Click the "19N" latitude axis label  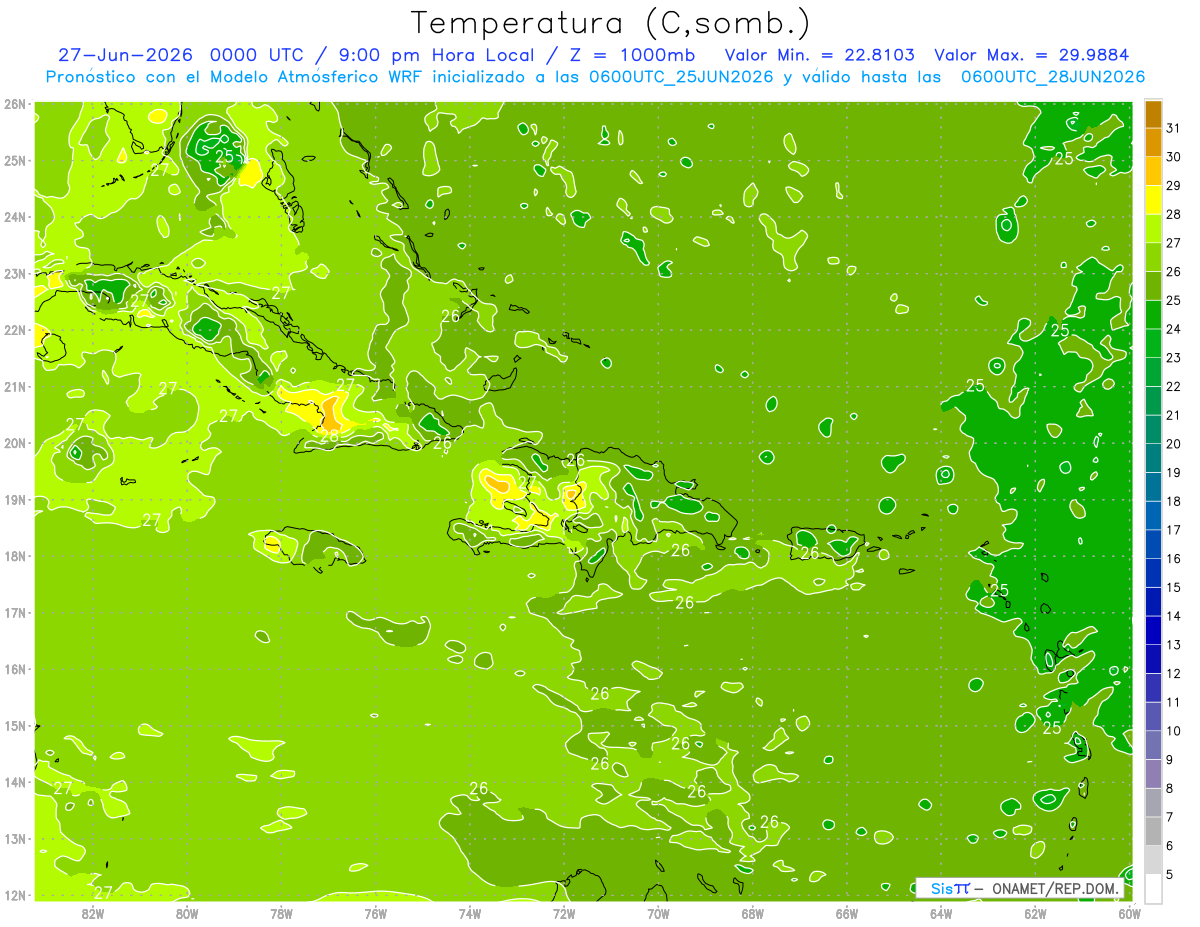(x=14, y=499)
